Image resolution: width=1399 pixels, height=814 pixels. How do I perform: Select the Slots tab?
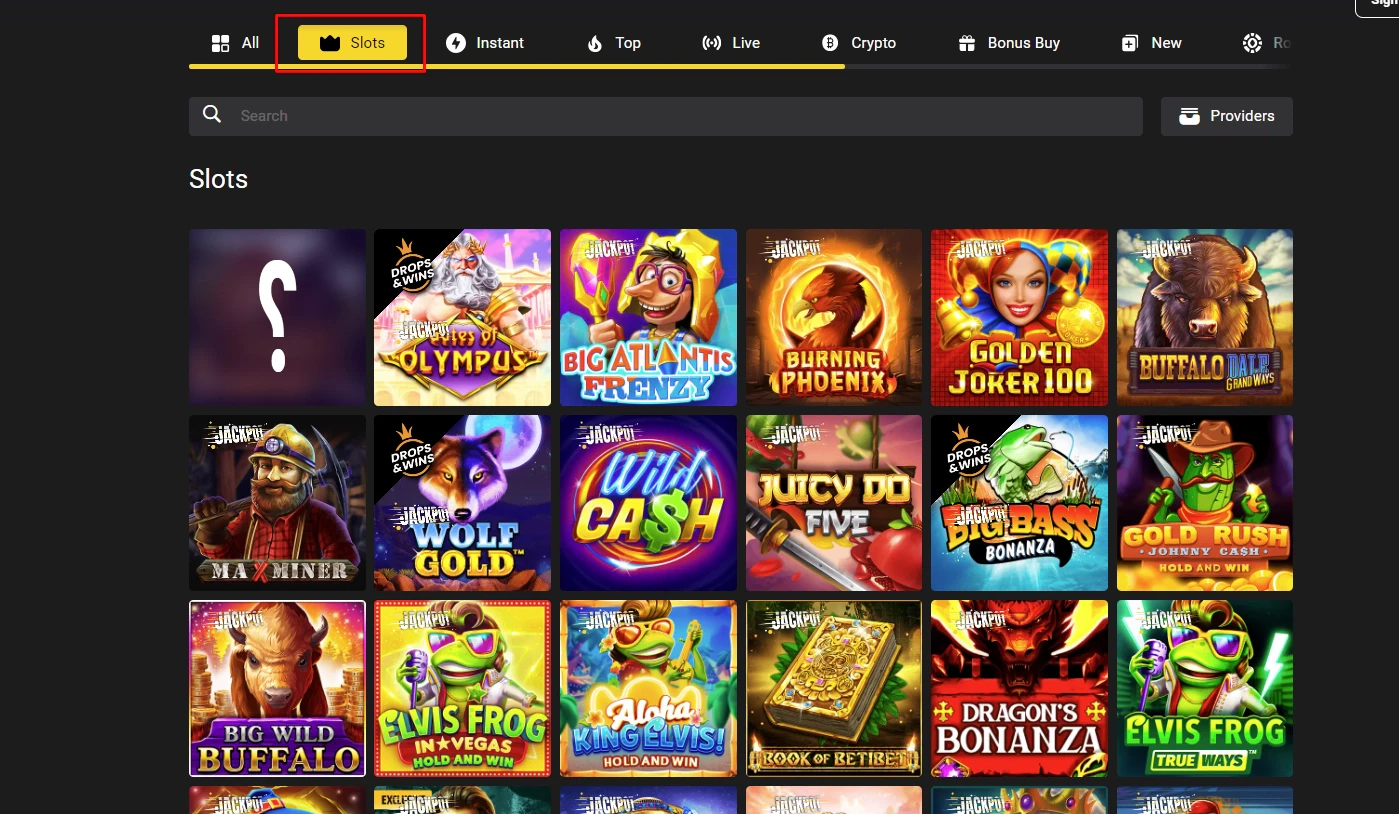coord(352,43)
